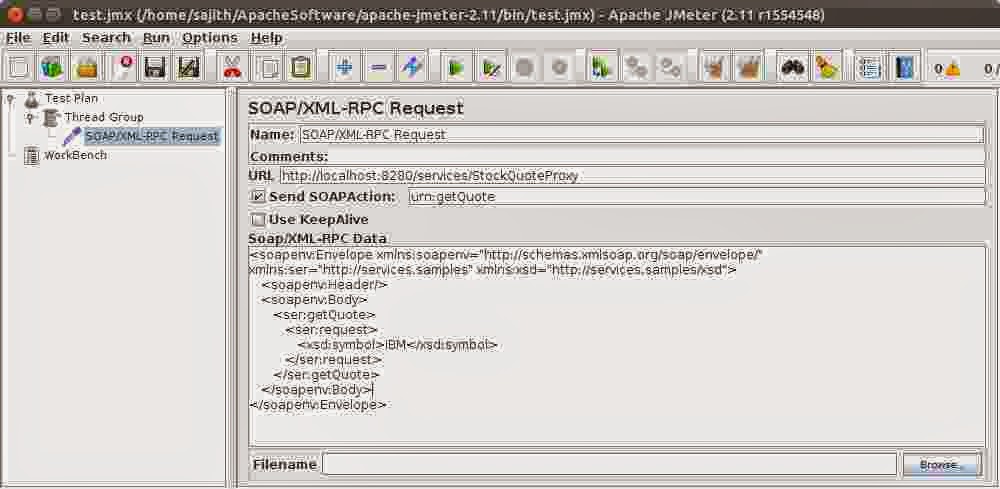Image resolution: width=1000 pixels, height=489 pixels.
Task: Save the test plan with floppy icon
Action: 155,66
